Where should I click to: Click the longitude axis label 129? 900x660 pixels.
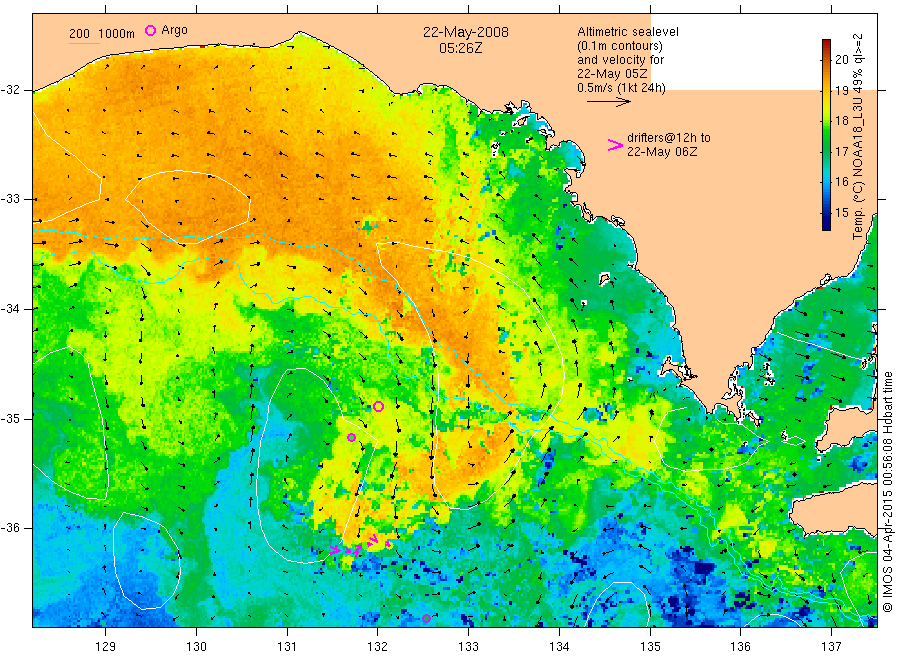tap(106, 647)
